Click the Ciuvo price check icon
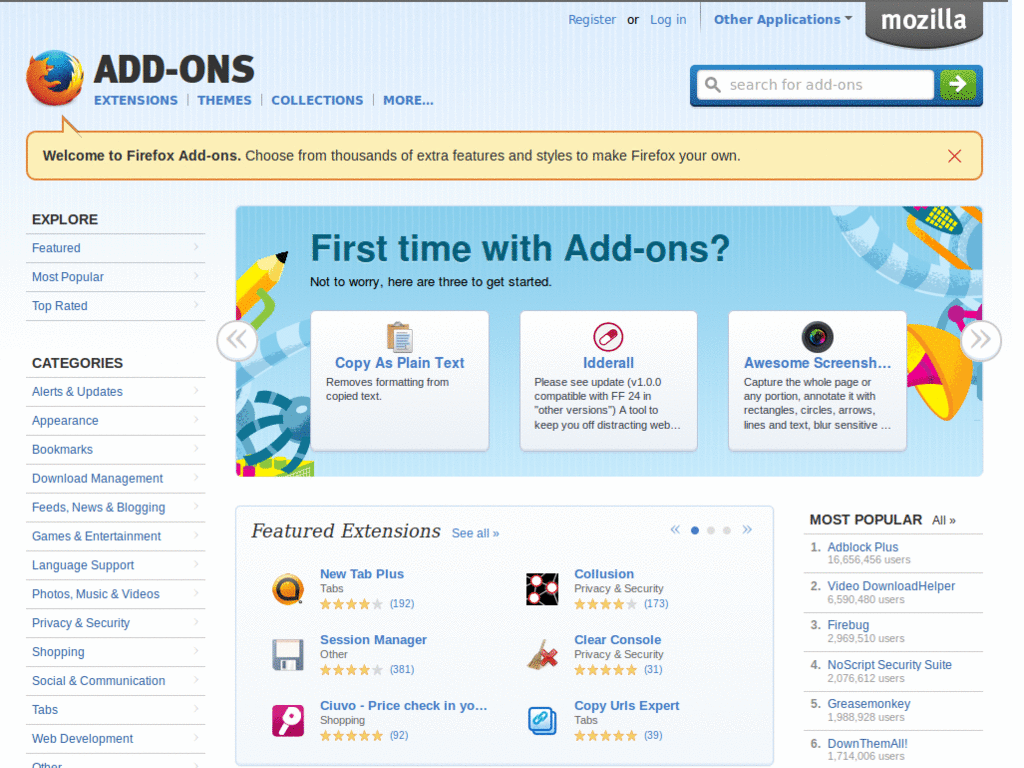This screenshot has width=1024, height=768. tap(287, 721)
